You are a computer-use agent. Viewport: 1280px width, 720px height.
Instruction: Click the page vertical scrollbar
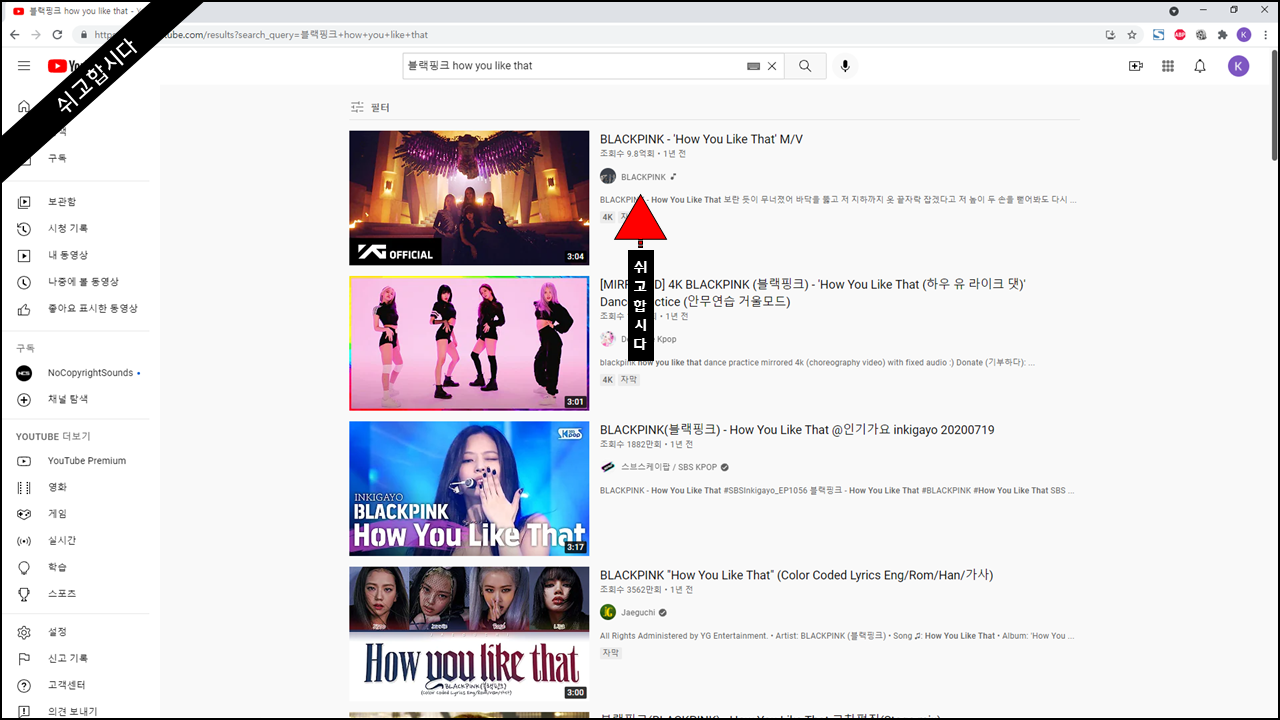click(1274, 104)
